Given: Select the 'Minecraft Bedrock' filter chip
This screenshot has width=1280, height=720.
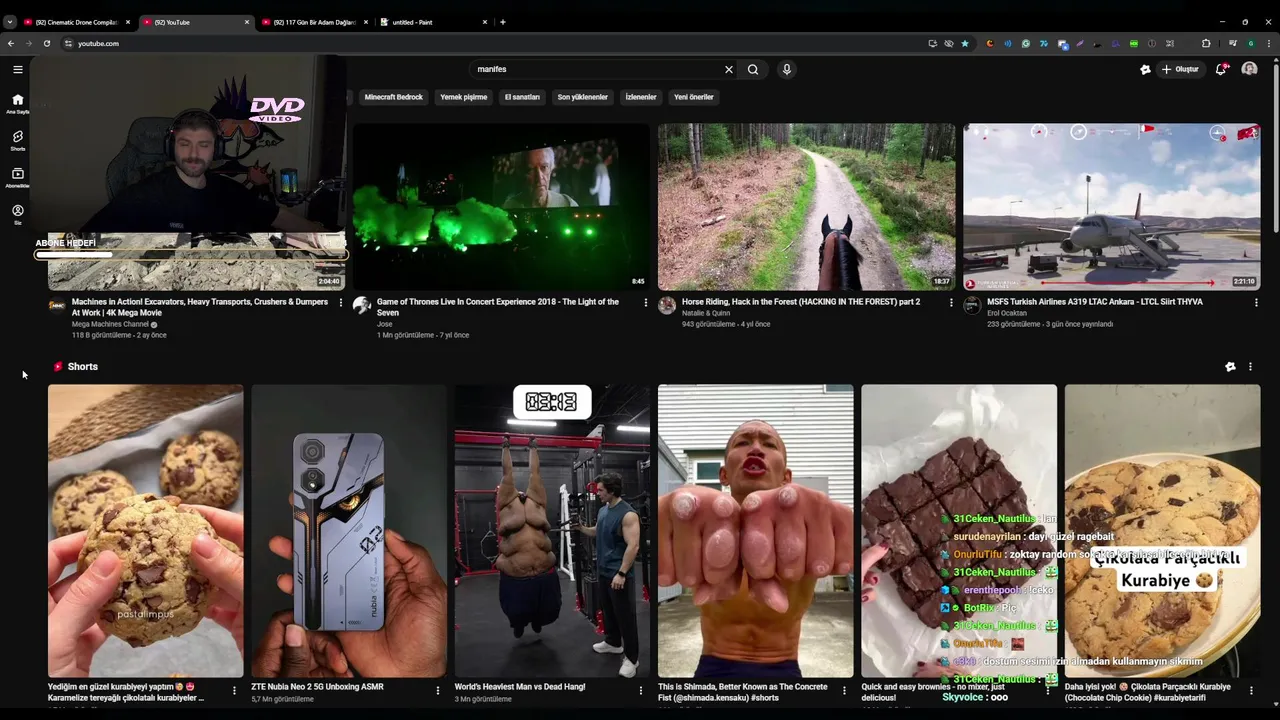Looking at the screenshot, I should click(394, 97).
